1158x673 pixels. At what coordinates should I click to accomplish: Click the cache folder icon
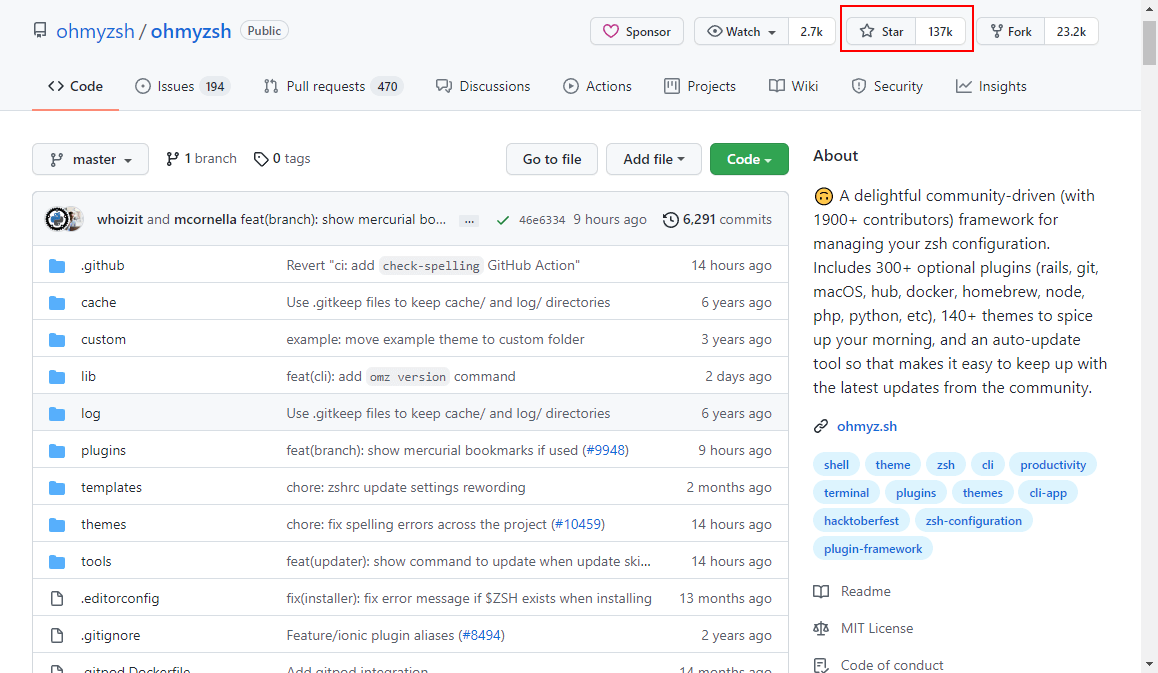[x=57, y=303]
